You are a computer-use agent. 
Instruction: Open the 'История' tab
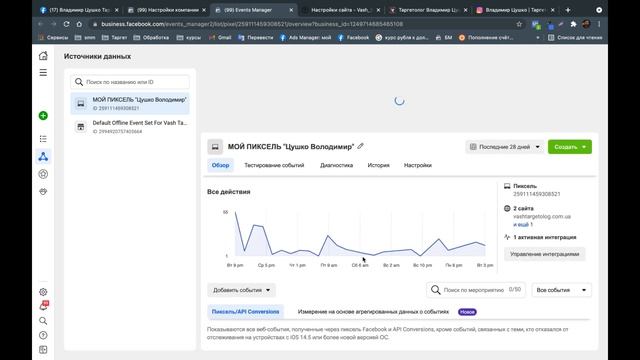(x=378, y=165)
